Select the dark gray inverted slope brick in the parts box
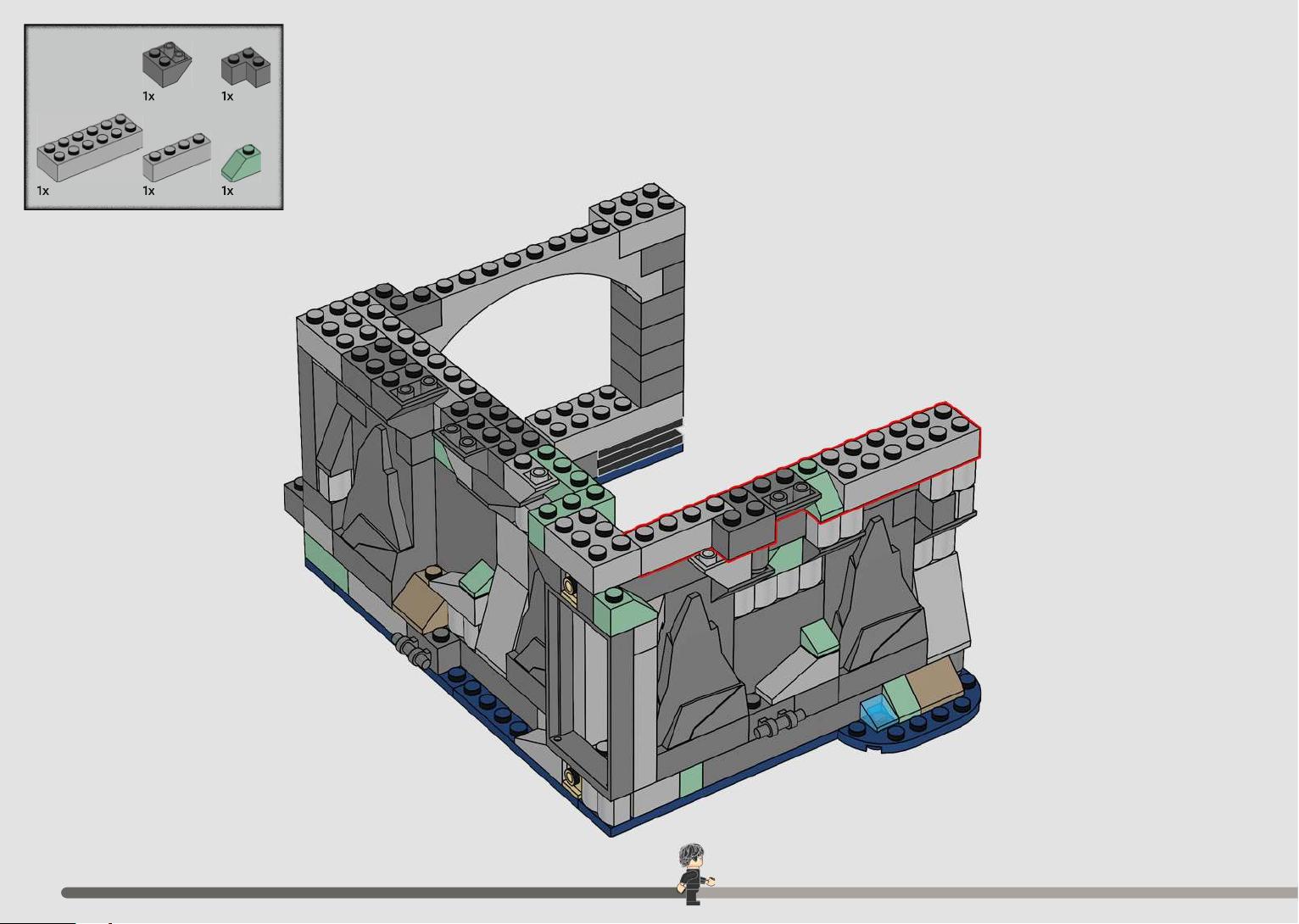Image resolution: width=1299 pixels, height=924 pixels. click(x=167, y=65)
